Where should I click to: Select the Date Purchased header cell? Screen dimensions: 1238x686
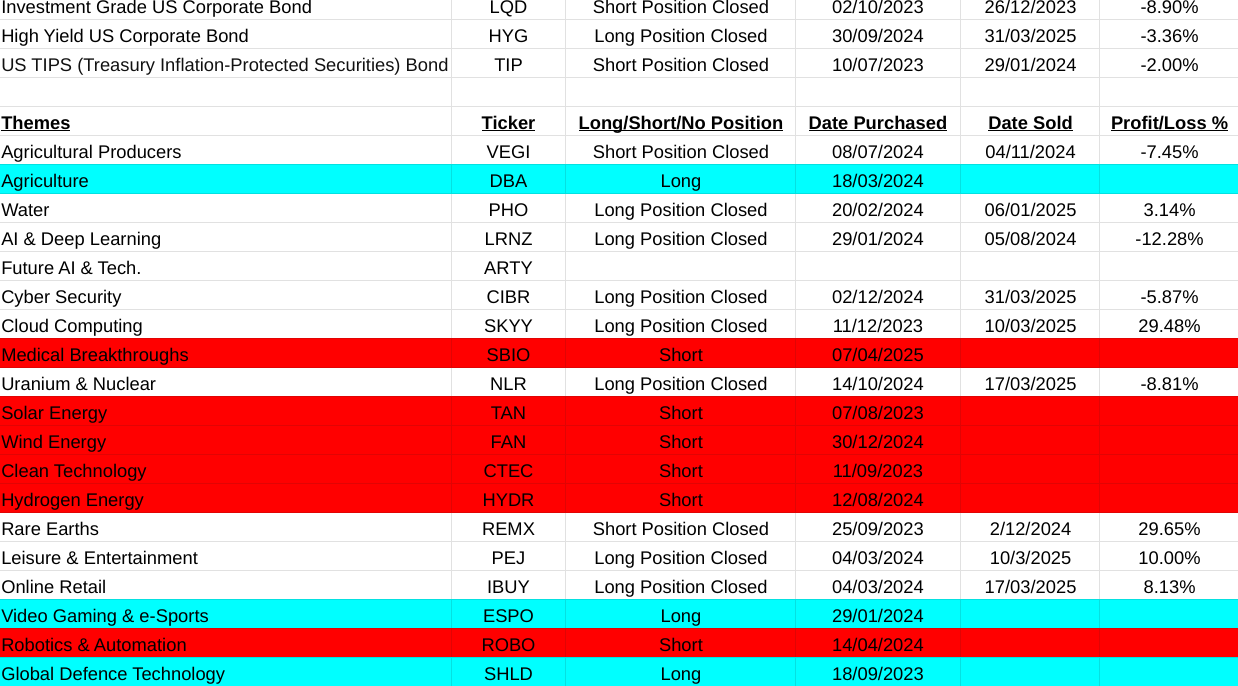tap(877, 123)
